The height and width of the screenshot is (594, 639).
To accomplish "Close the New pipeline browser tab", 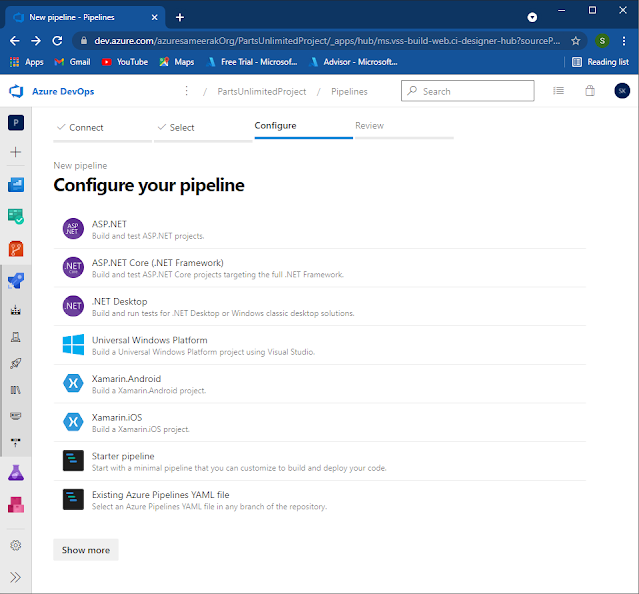I will pos(154,17).
